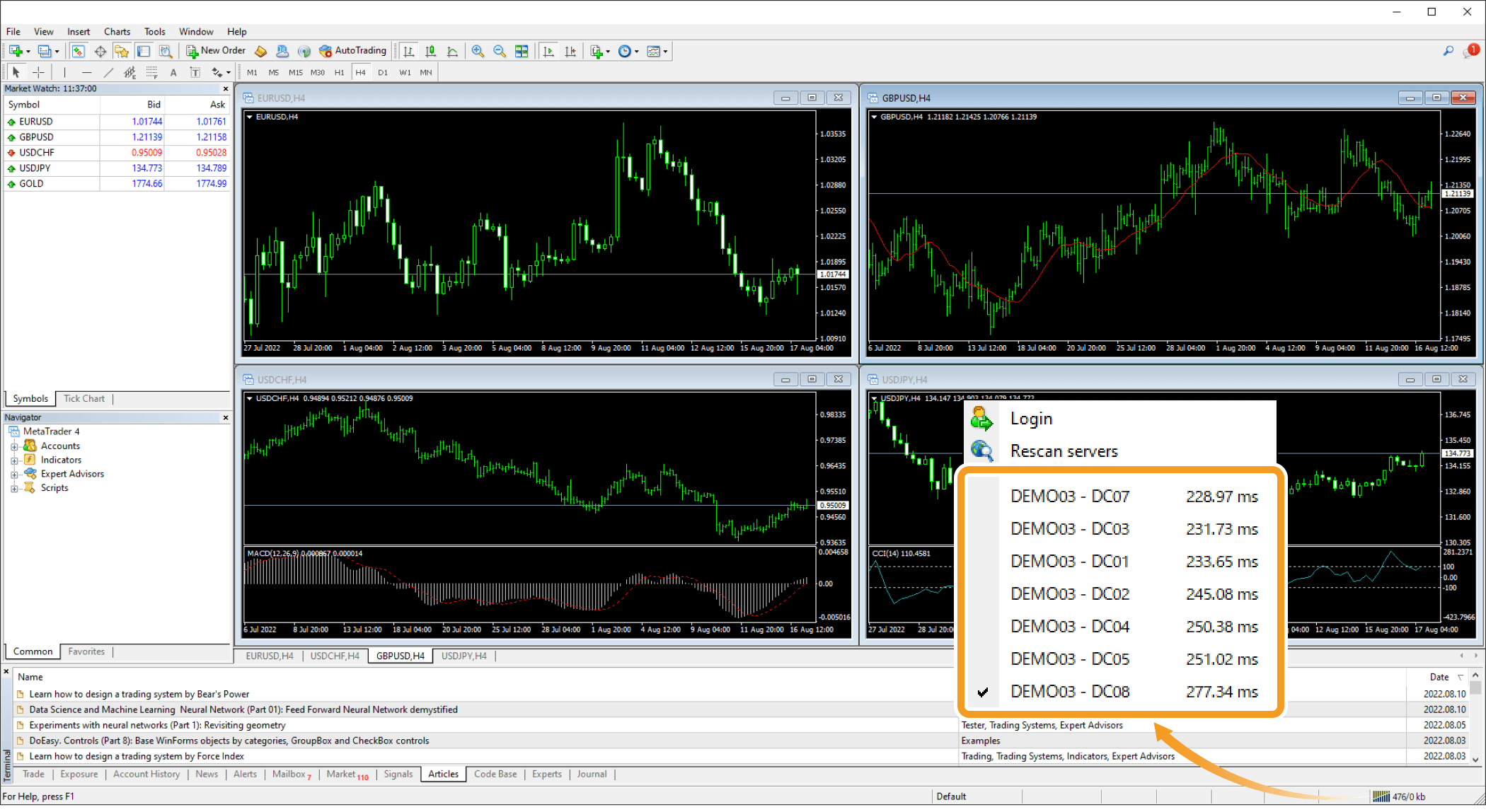Toggle the Market Watch panel icon
Screen dimensions: 1486x812
coord(78,51)
